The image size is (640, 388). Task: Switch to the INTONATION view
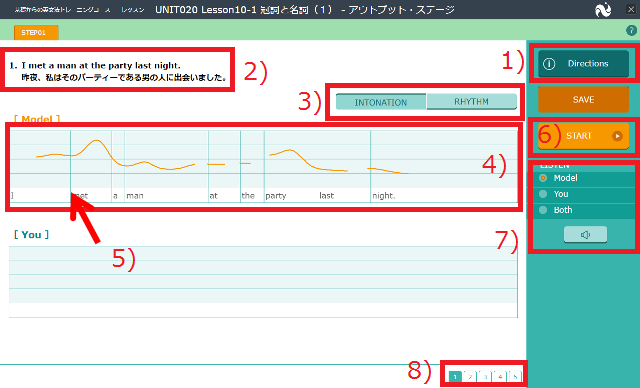click(381, 102)
